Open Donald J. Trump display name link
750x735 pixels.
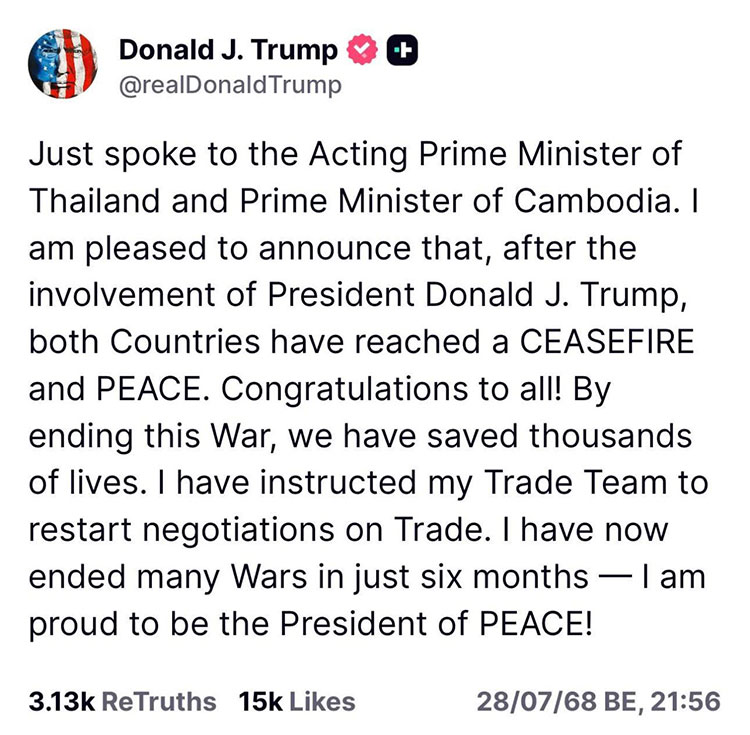click(229, 49)
